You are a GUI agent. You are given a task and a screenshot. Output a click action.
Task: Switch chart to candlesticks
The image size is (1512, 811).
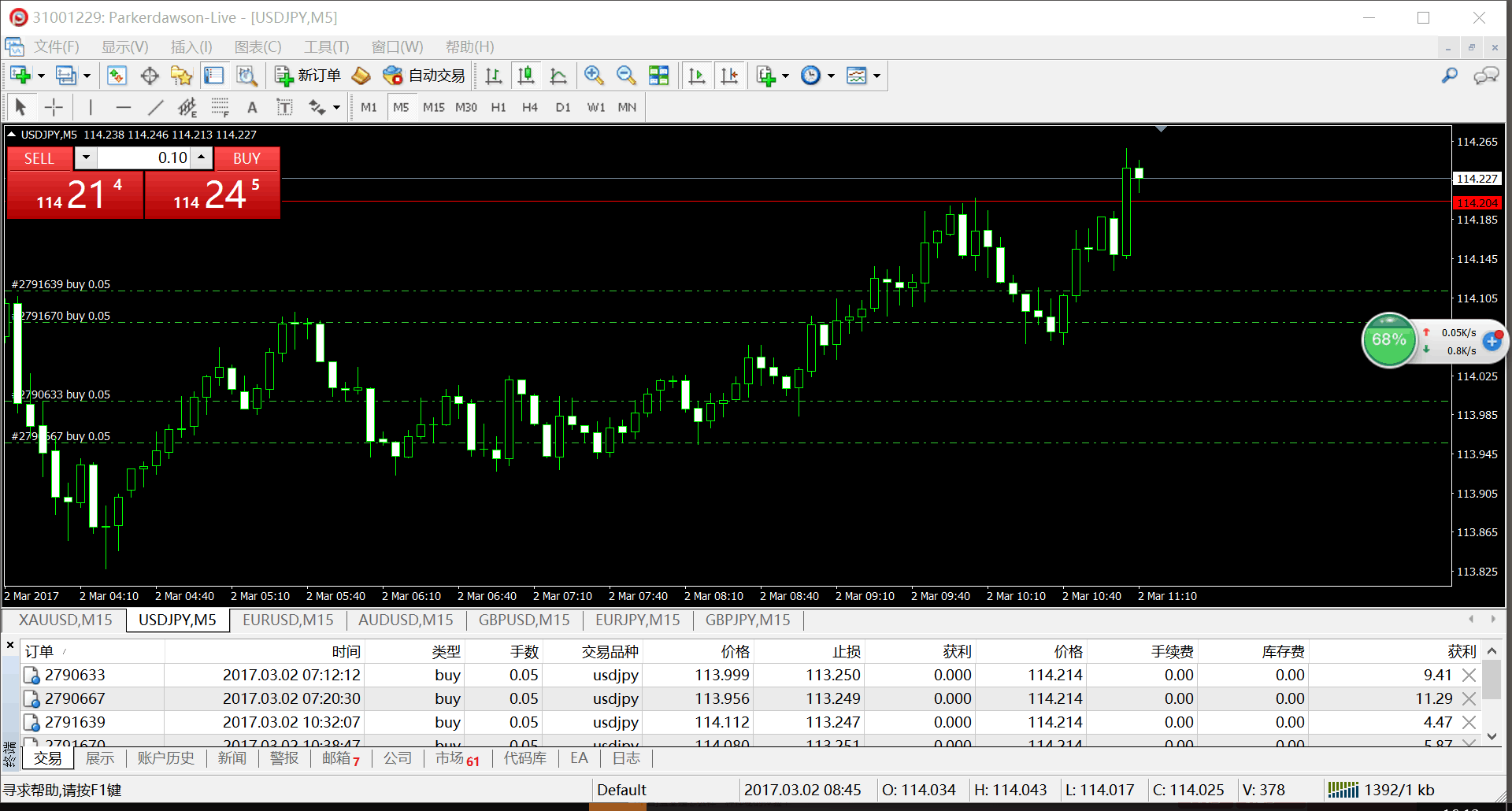pyautogui.click(x=526, y=76)
